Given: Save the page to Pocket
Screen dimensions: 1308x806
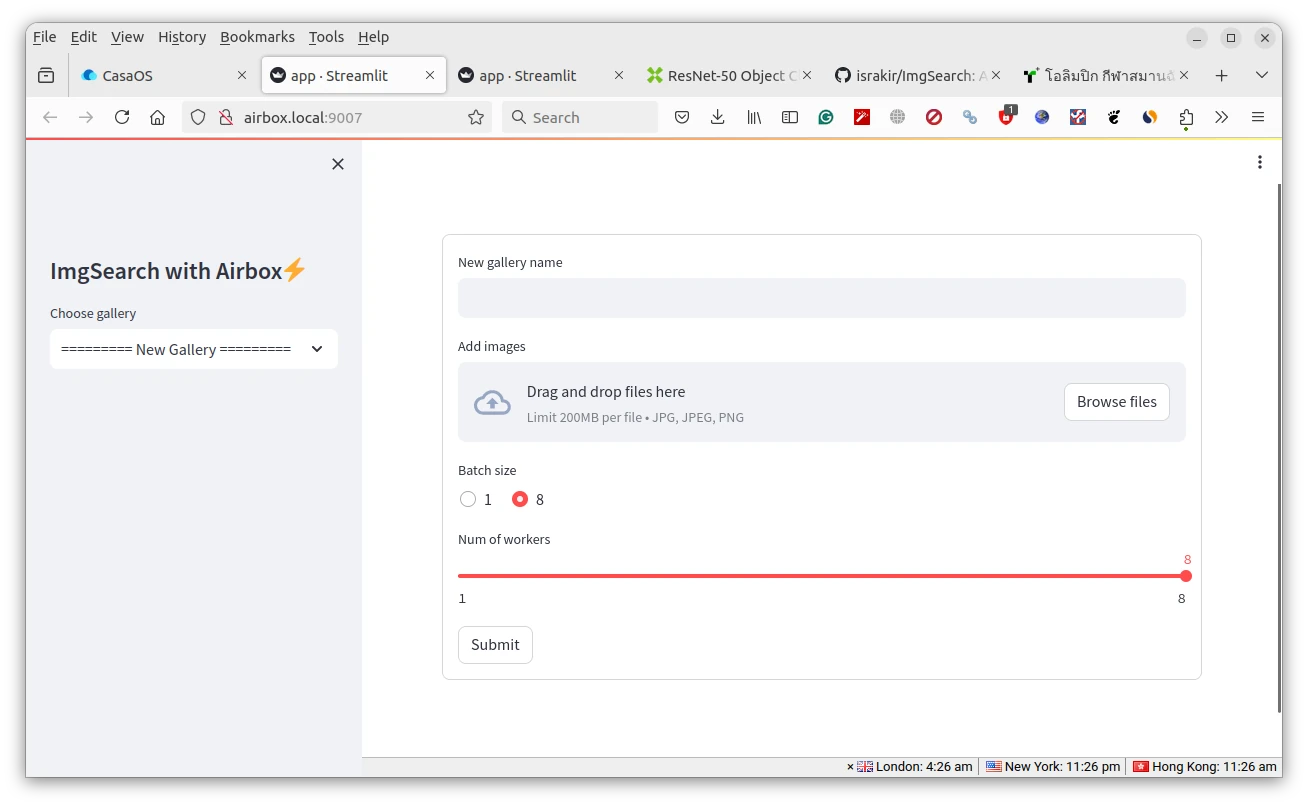Looking at the screenshot, I should pos(682,117).
